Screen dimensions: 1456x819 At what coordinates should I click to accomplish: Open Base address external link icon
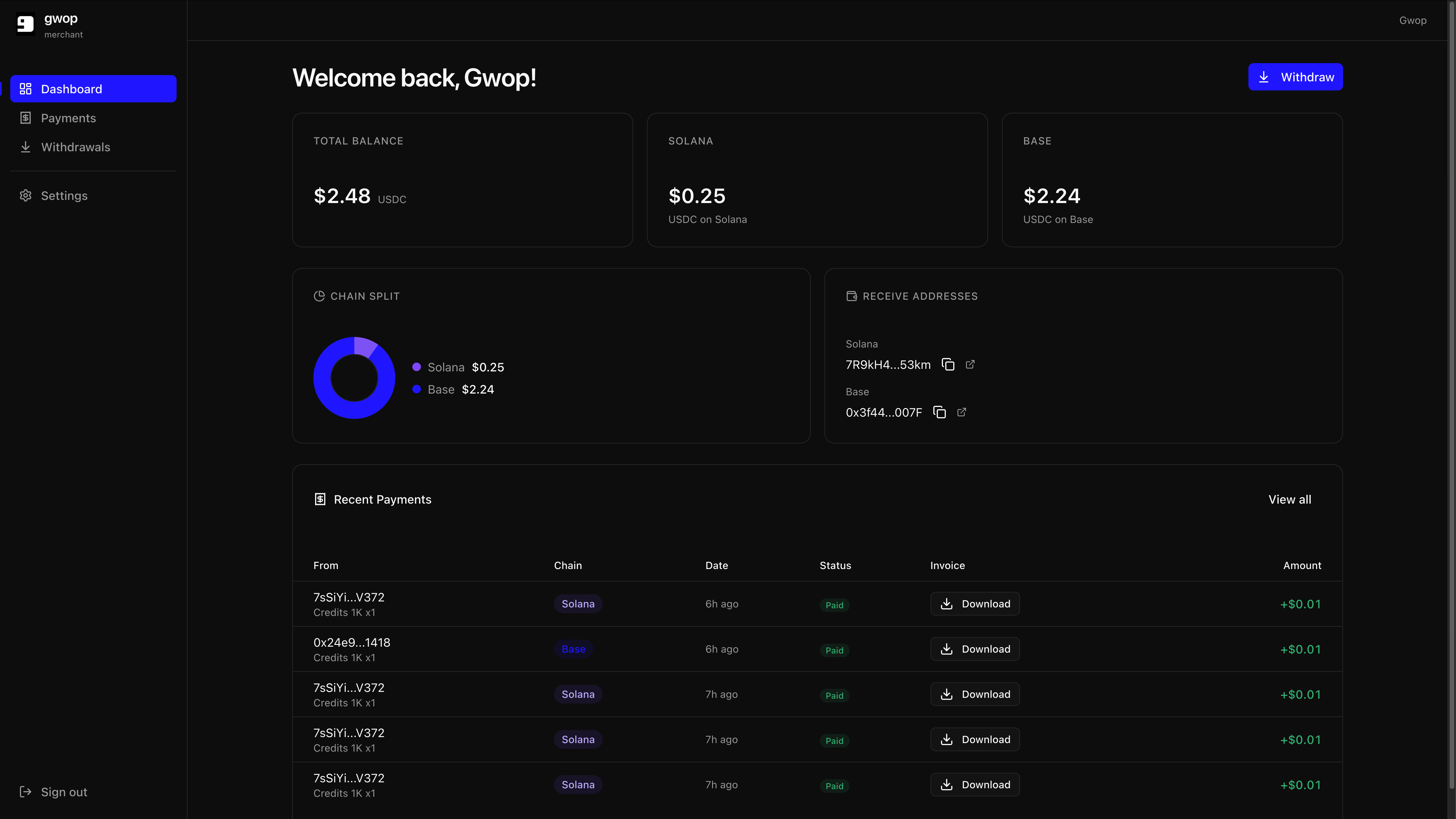click(x=961, y=412)
